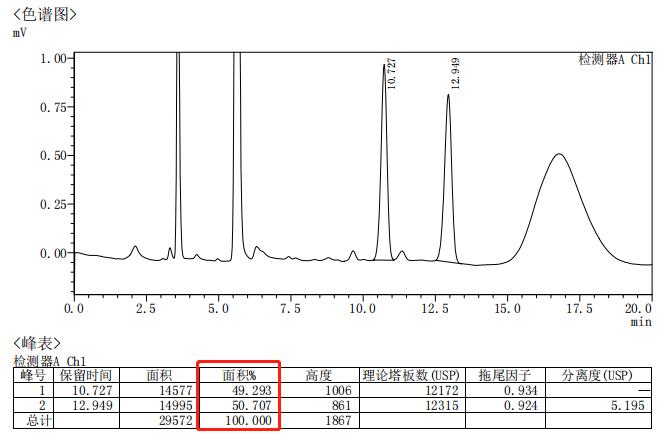Click the 分离度(USP) column header

pyautogui.click(x=597, y=375)
